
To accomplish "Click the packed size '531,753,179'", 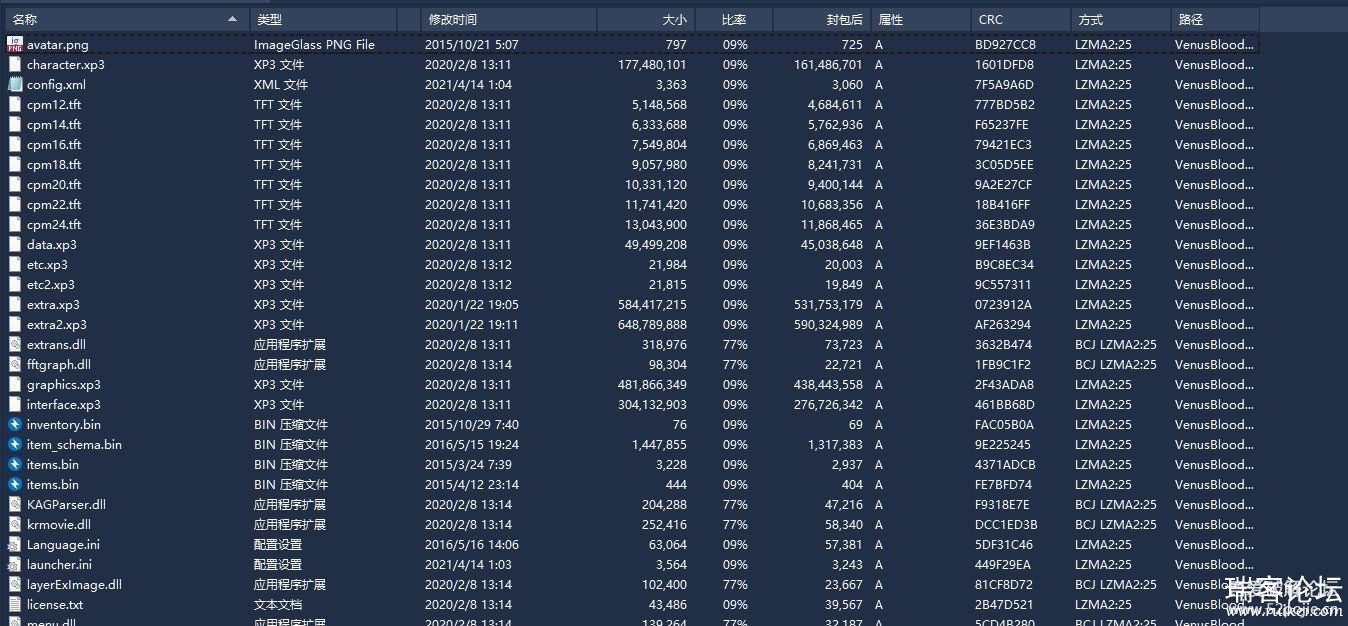I will click(827, 304).
